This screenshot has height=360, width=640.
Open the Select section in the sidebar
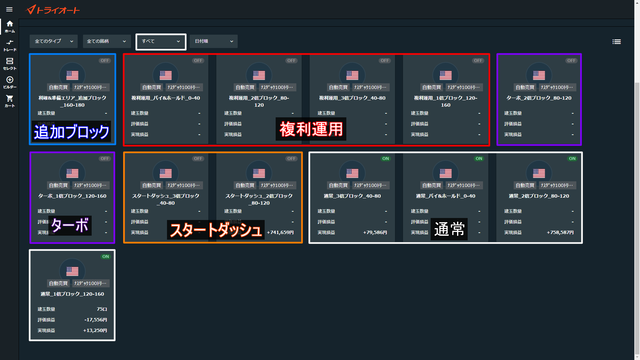[9, 64]
